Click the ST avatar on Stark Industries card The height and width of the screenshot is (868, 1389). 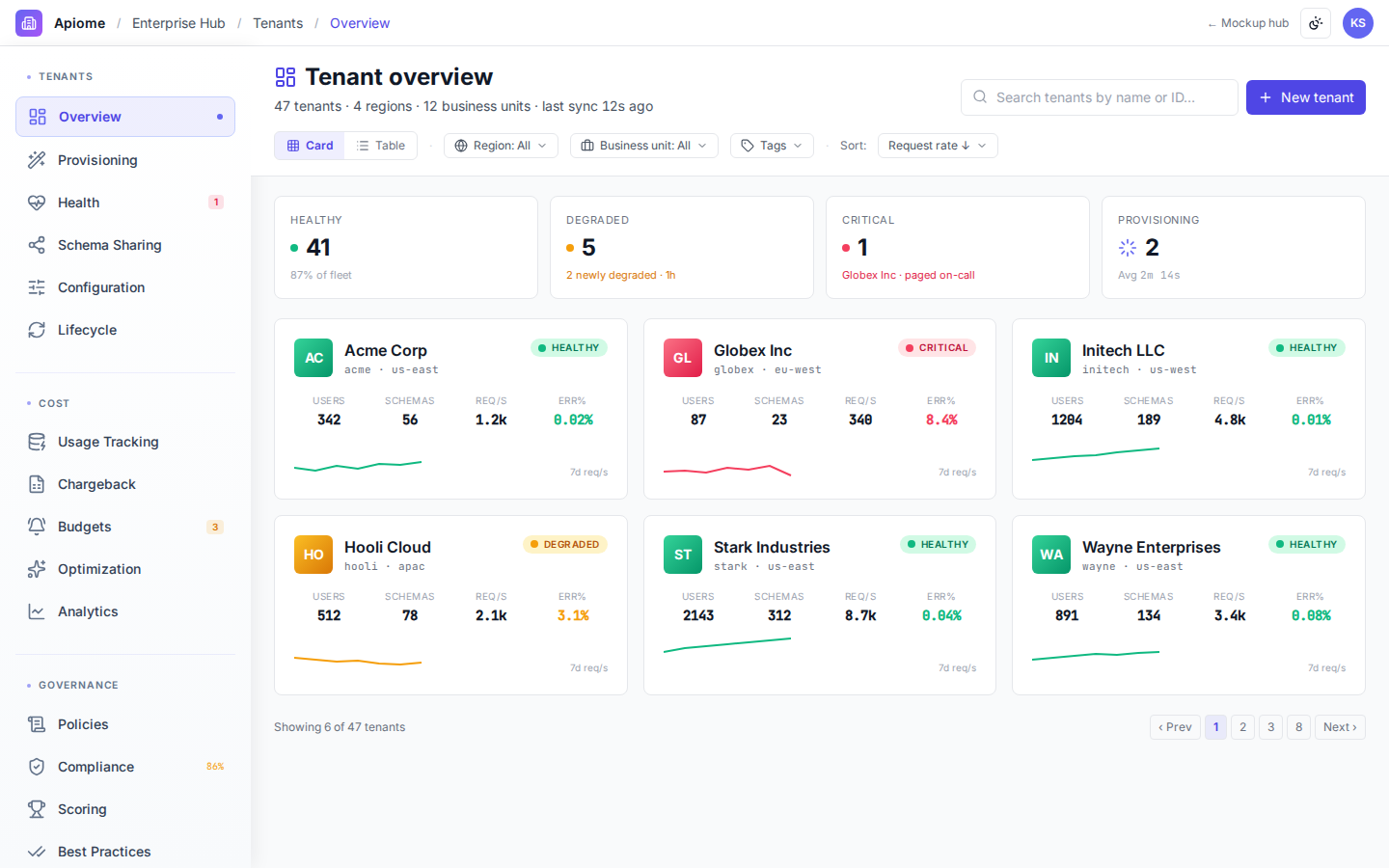point(683,555)
